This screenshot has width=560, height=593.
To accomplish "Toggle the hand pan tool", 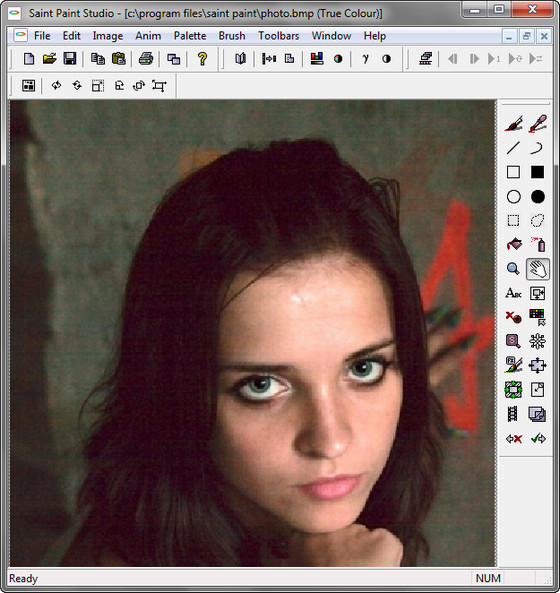I will pyautogui.click(x=538, y=269).
